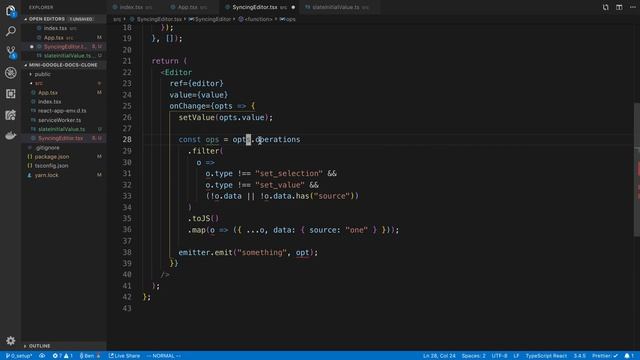Open Spaces: 2 indentation selector

click(473, 356)
